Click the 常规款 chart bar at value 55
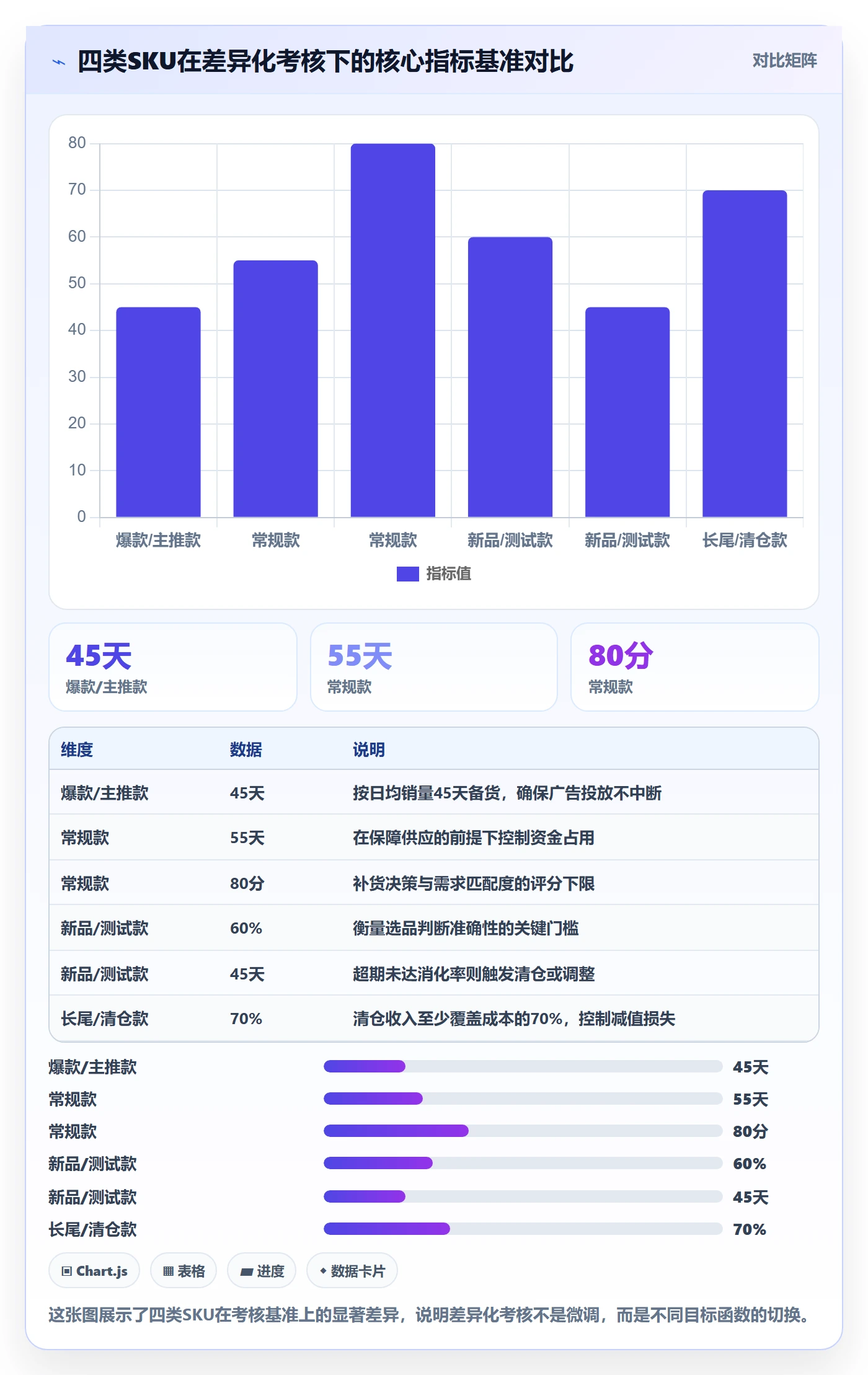This screenshot has width=868, height=1375. tap(275, 389)
